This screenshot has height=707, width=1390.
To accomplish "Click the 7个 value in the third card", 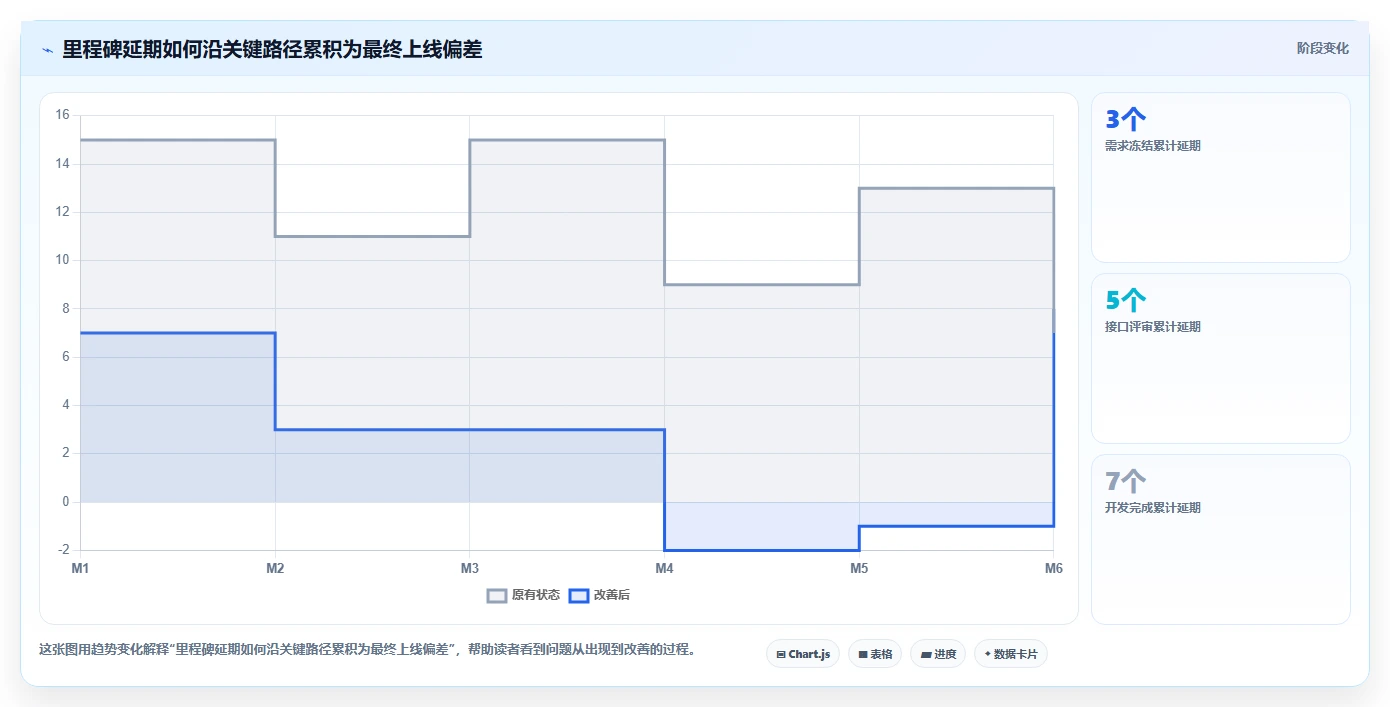I will pyautogui.click(x=1125, y=482).
